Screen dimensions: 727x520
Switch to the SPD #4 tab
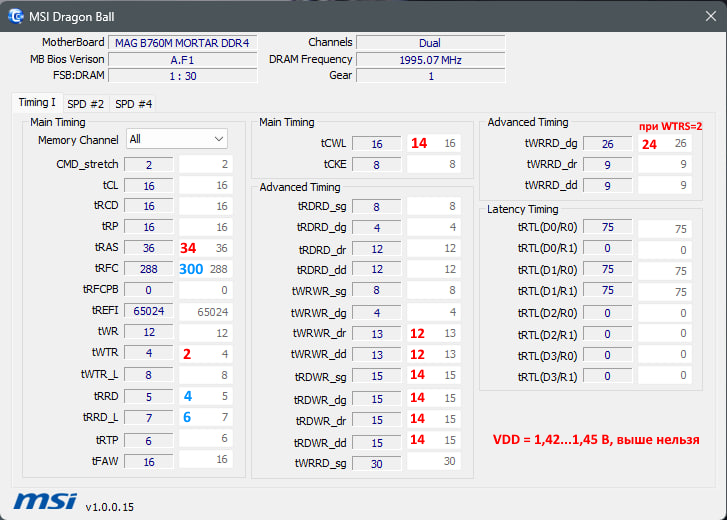pos(134,104)
